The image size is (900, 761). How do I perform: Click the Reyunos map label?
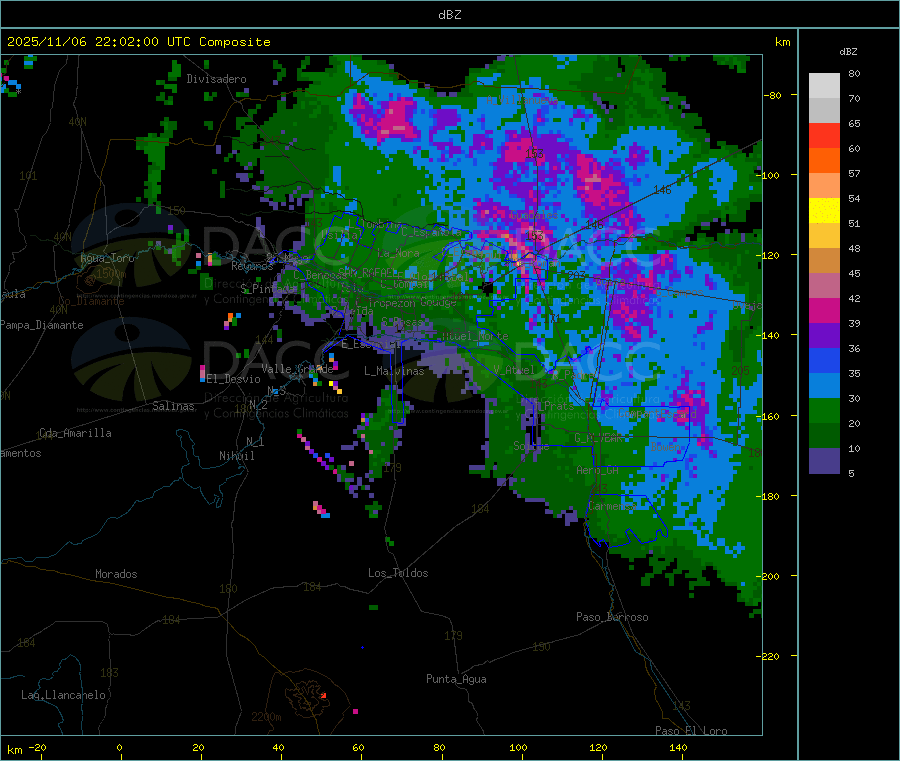click(x=252, y=266)
